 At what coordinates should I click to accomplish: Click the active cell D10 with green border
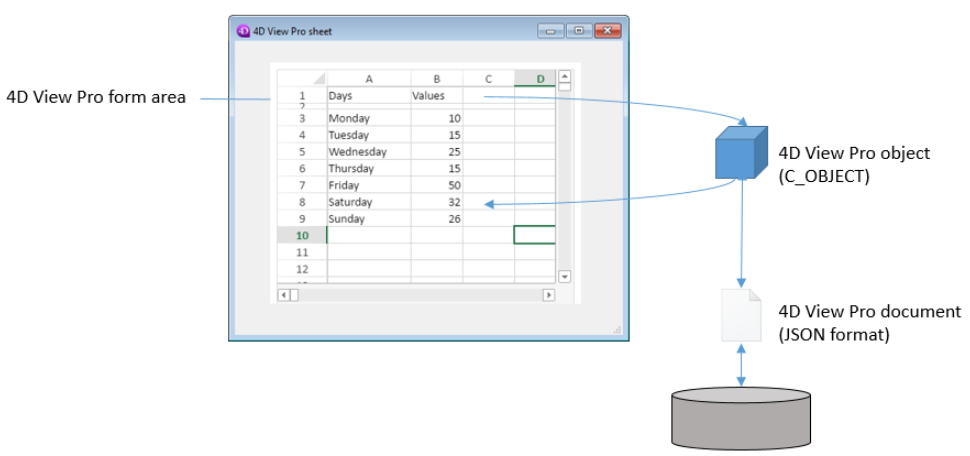point(534,235)
